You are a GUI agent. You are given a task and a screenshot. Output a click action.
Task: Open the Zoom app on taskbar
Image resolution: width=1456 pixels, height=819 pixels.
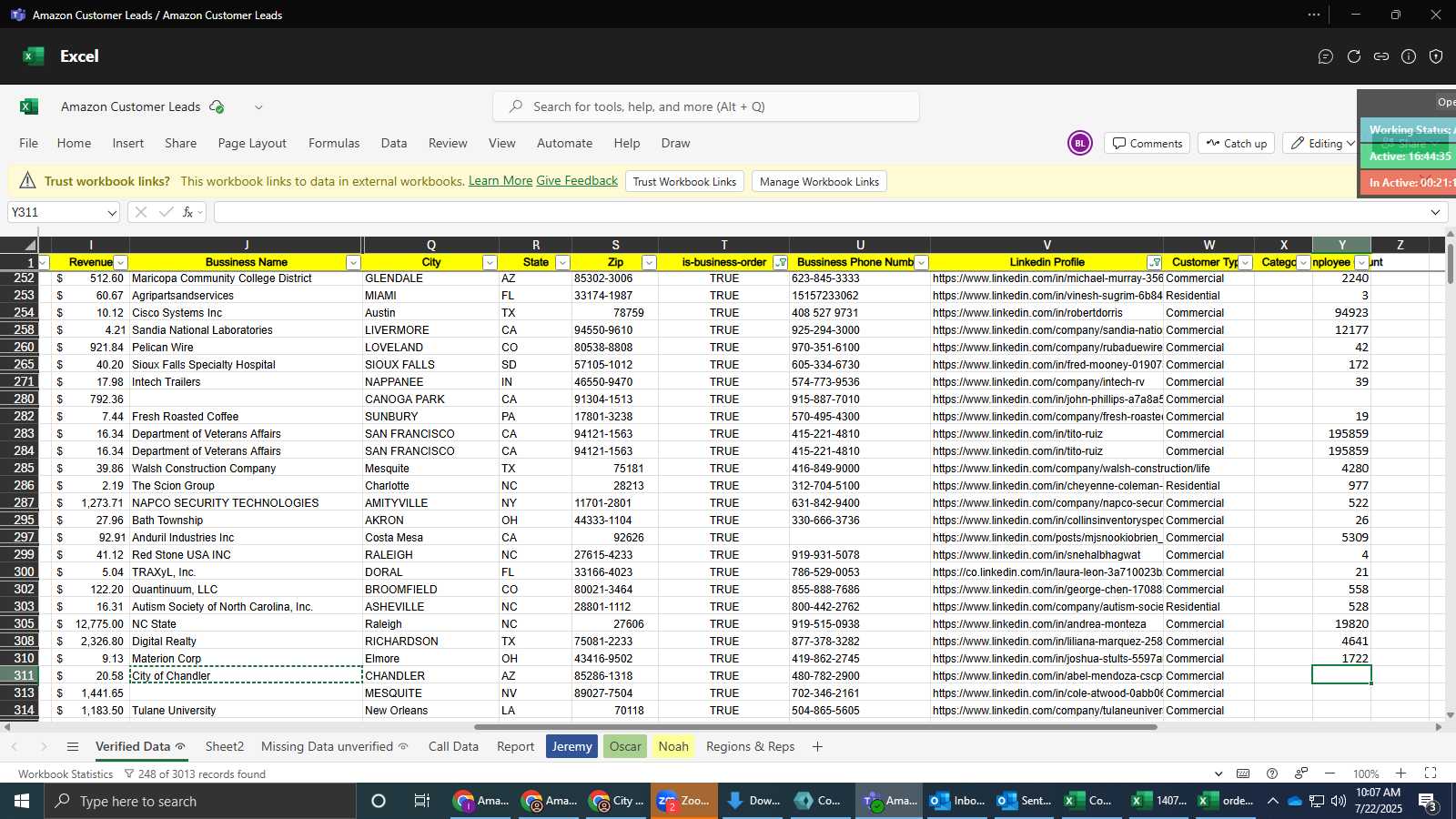click(682, 801)
